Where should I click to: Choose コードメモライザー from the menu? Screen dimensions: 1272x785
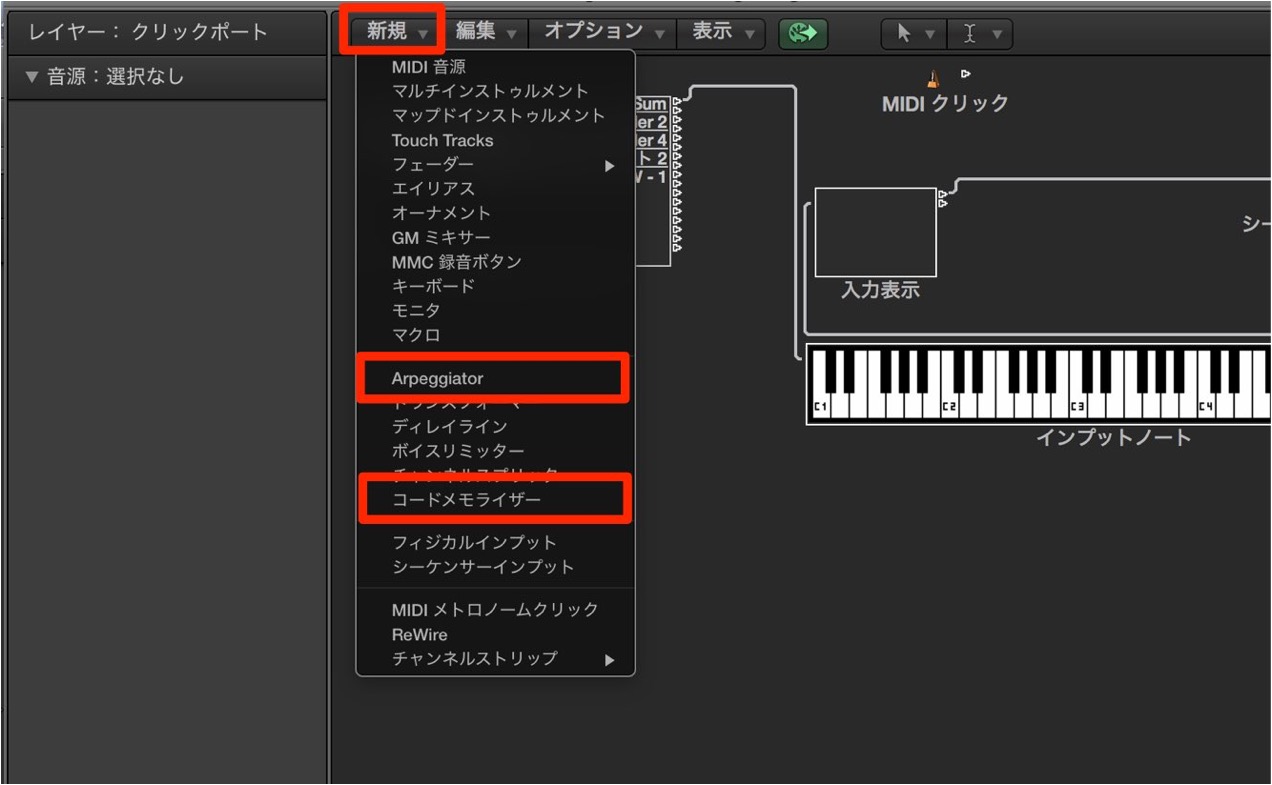(495, 499)
